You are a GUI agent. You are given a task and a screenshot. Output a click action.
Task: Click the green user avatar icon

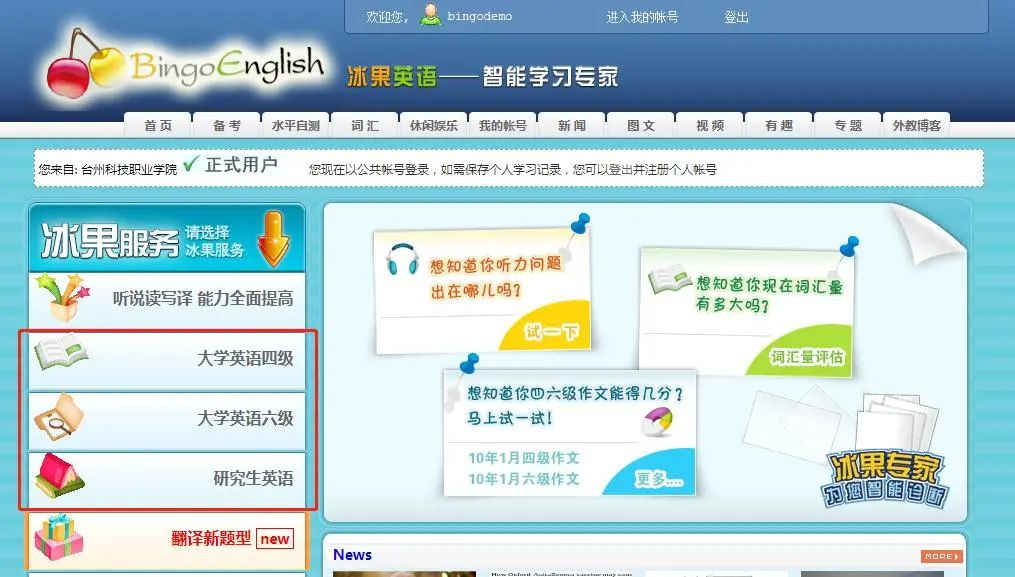coord(430,14)
